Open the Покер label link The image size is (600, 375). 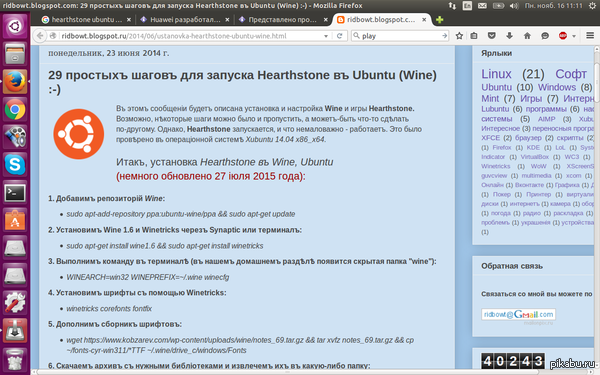point(502,194)
